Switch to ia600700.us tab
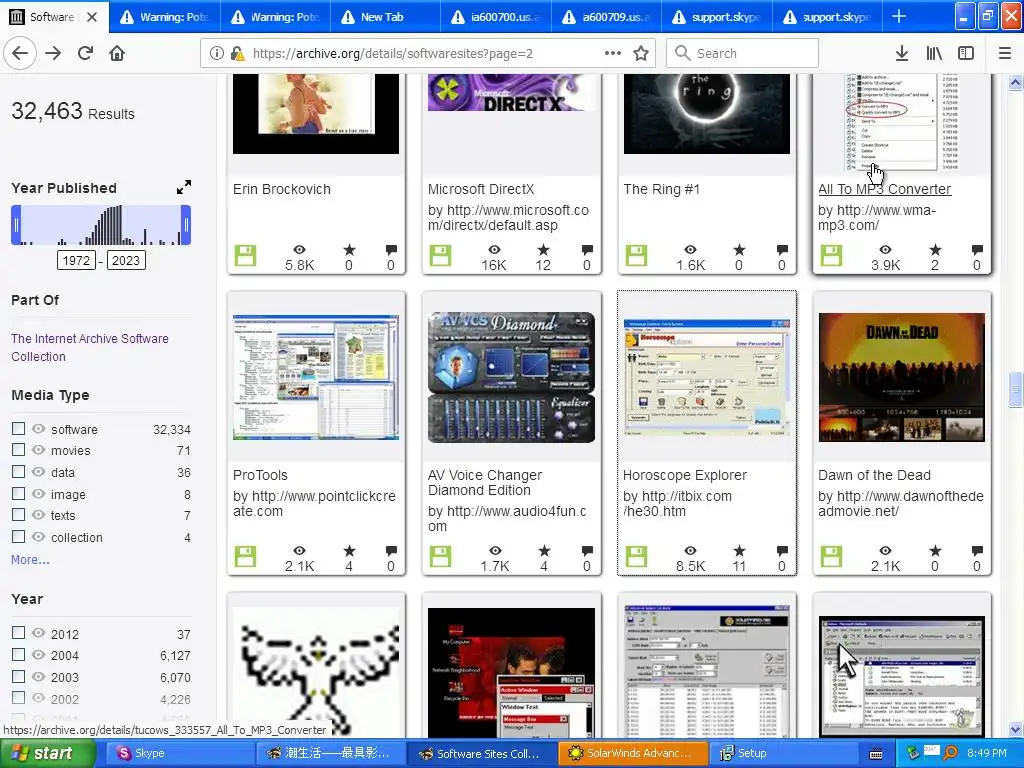 coord(496,16)
